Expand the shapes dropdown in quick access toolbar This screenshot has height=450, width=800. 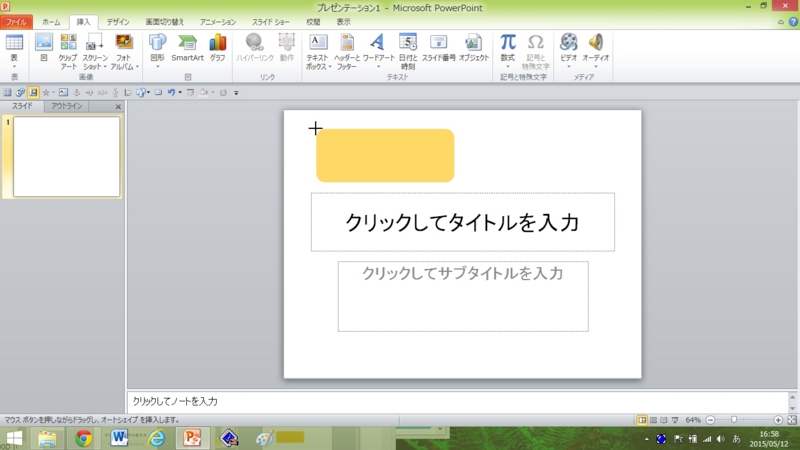click(148, 92)
